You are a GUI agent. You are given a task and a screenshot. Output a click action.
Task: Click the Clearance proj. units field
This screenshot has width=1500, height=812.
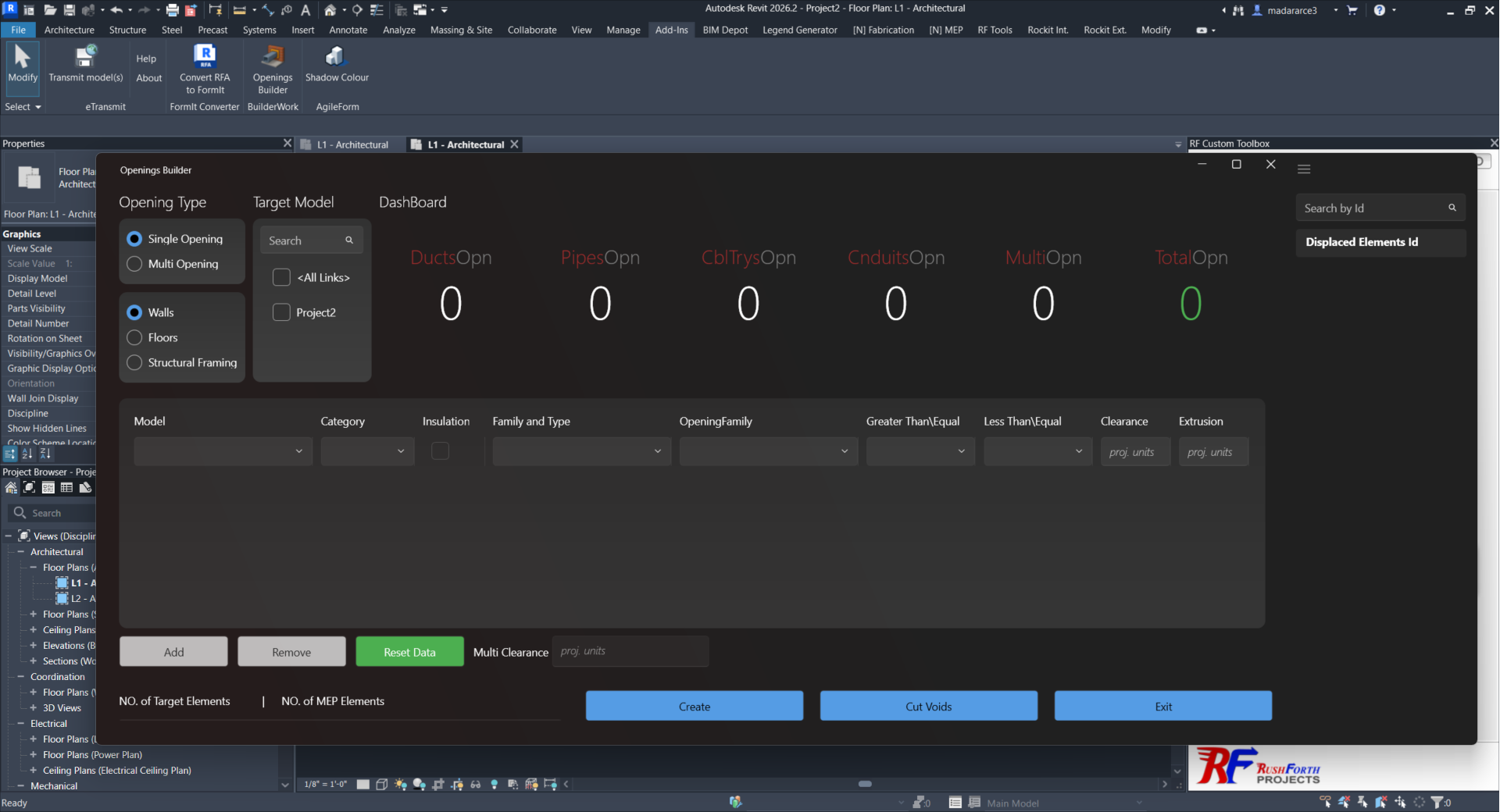(1135, 452)
